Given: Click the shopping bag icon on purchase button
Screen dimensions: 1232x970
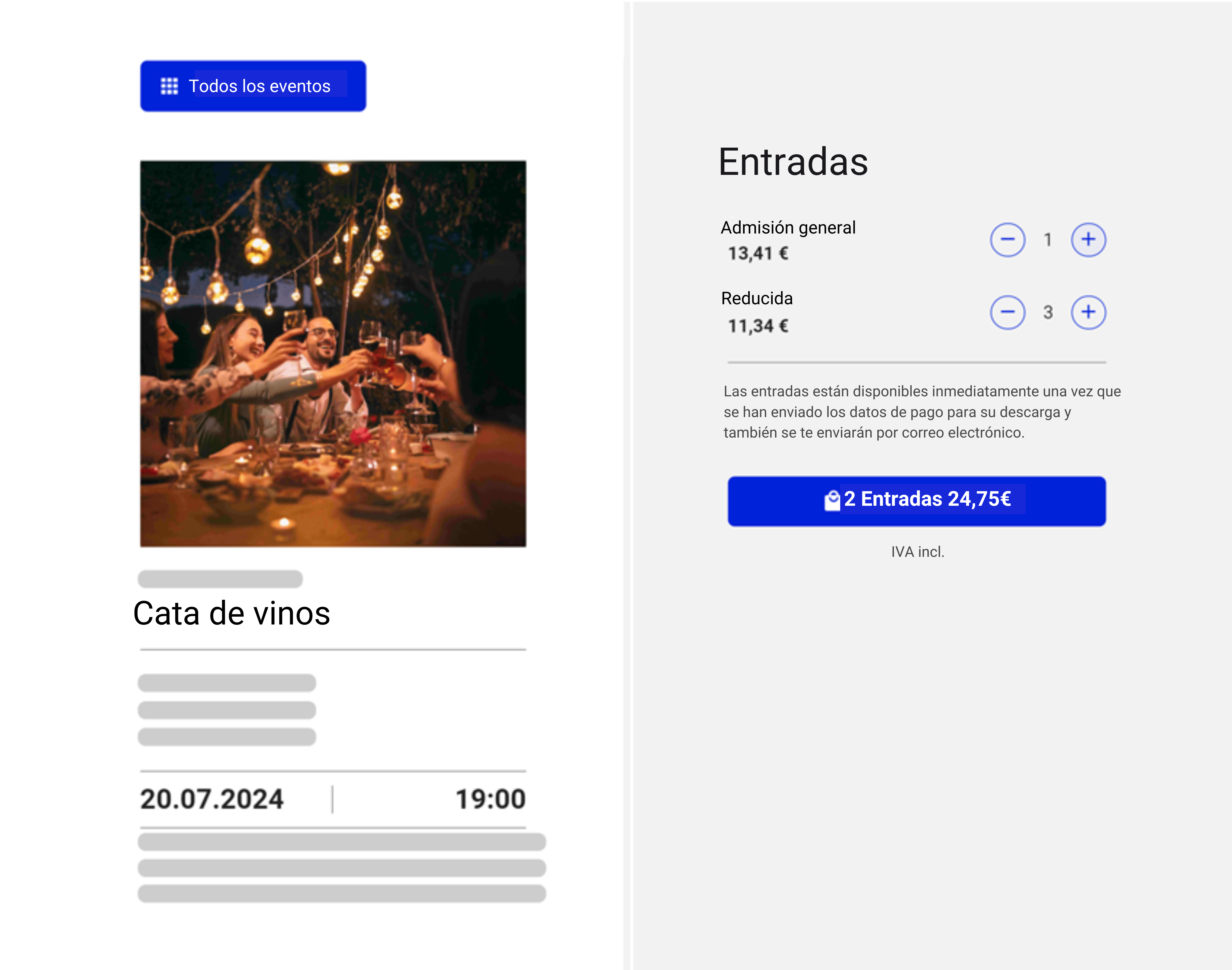Looking at the screenshot, I should 832,500.
